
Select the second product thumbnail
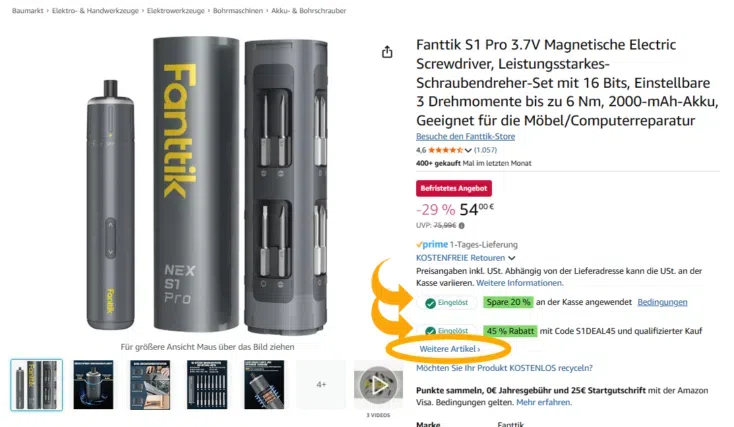(93, 385)
